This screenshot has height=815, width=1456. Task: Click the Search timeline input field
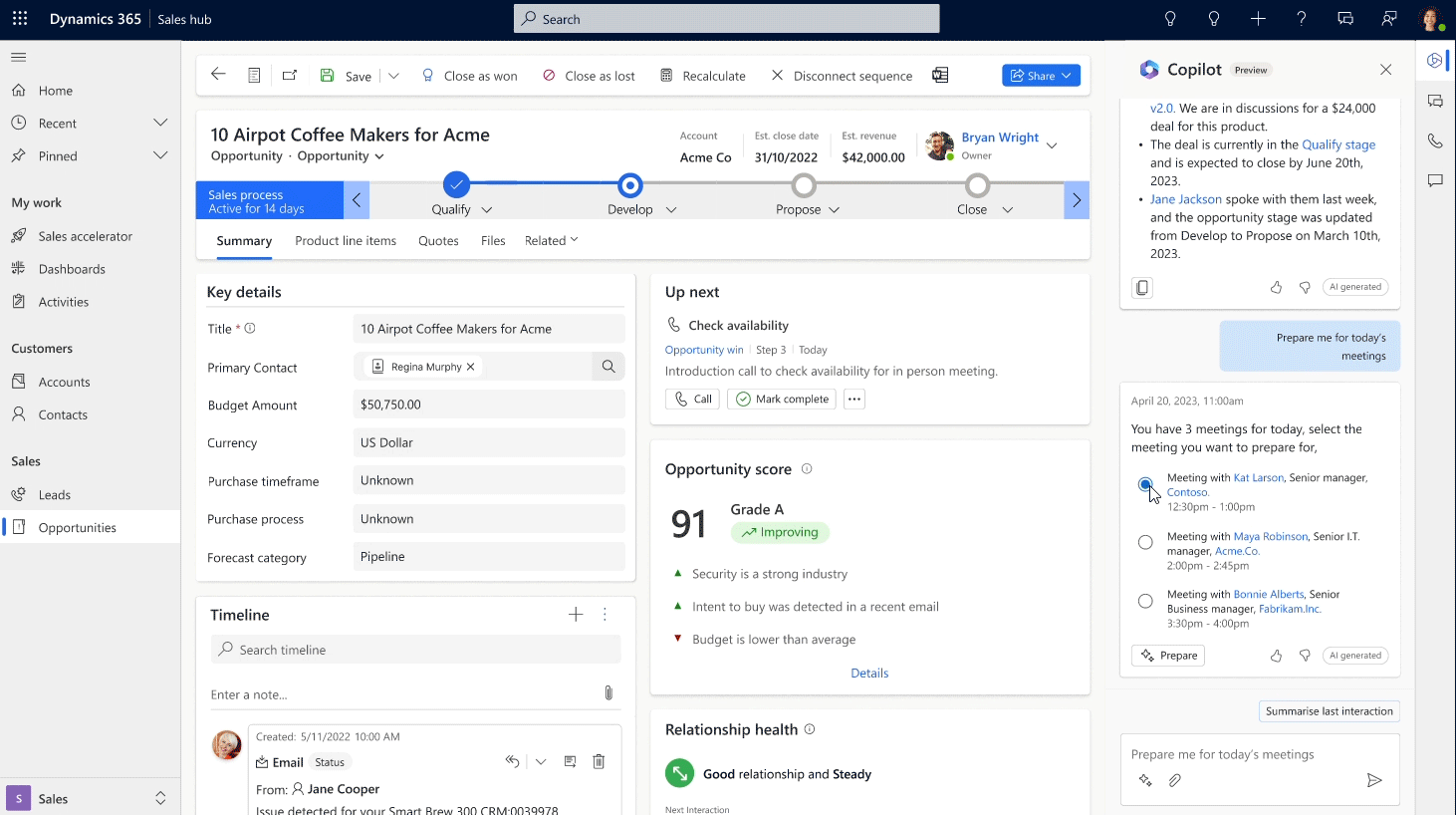(x=415, y=650)
